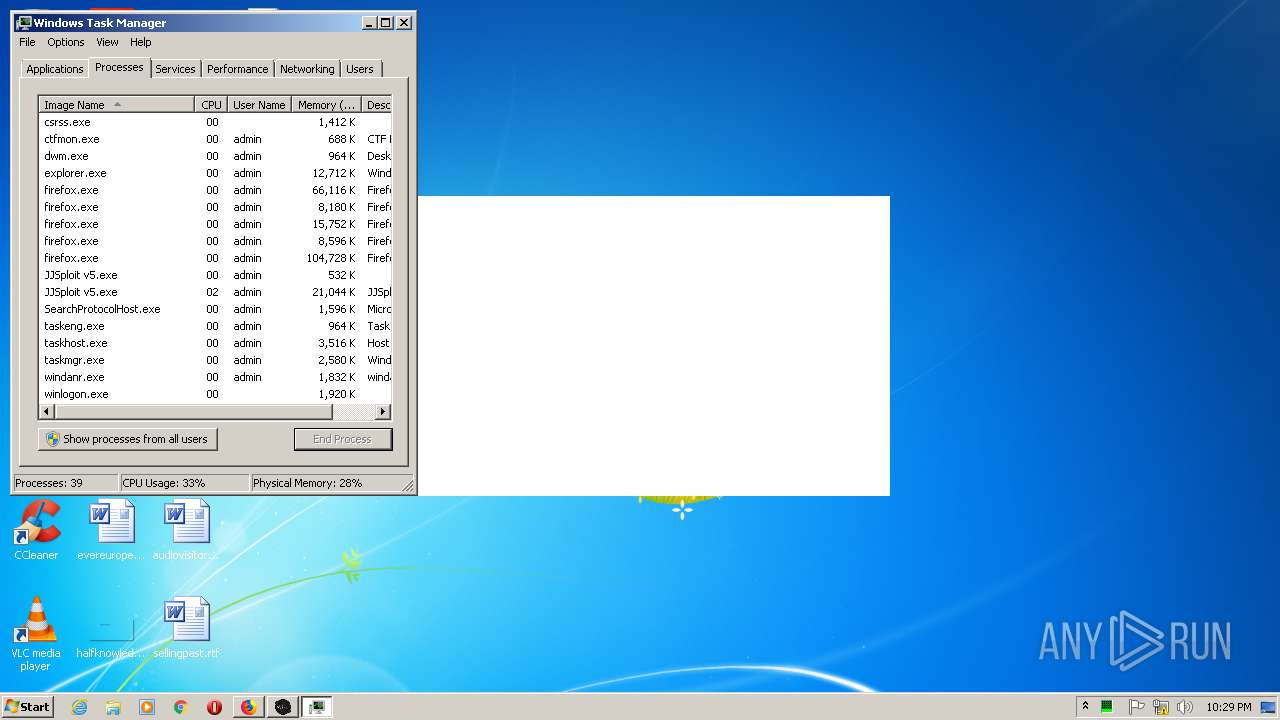Click the Processes: 39 status entry
Screen dimensions: 1280x720
(x=65, y=483)
